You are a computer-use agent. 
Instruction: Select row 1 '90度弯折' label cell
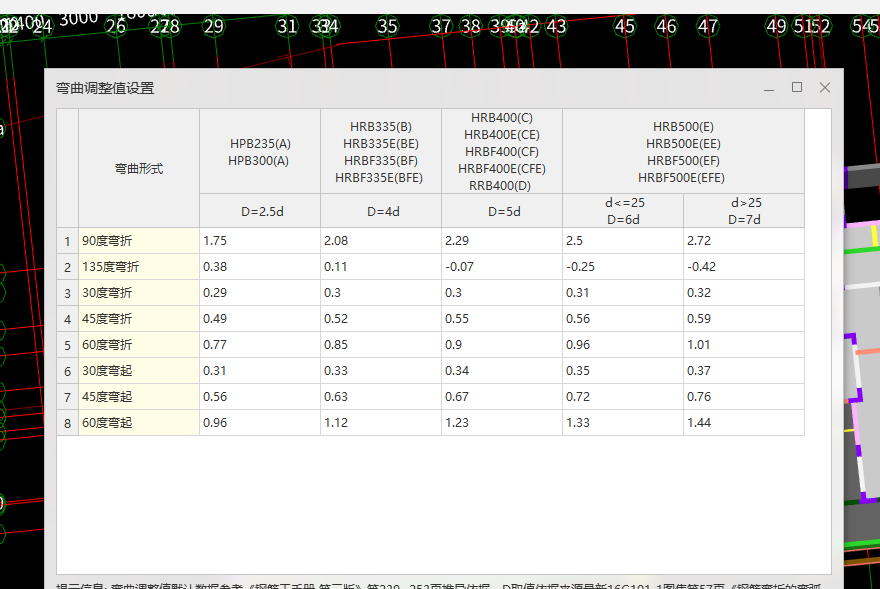(x=139, y=241)
